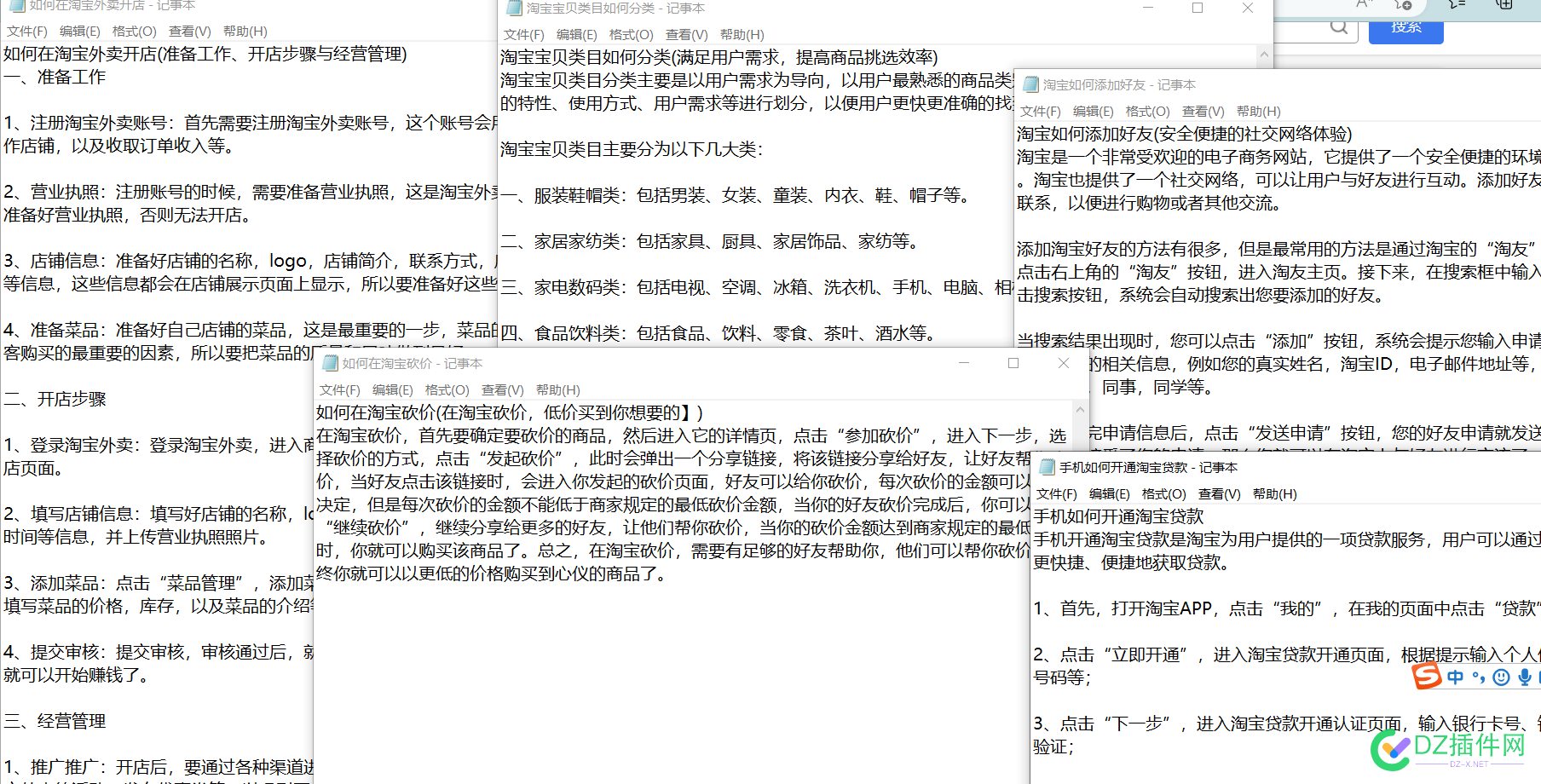Image resolution: width=1541 pixels, height=784 pixels.
Task: Open 查看(V) menu in 如何在淘宝砍价 window
Action: [502, 390]
